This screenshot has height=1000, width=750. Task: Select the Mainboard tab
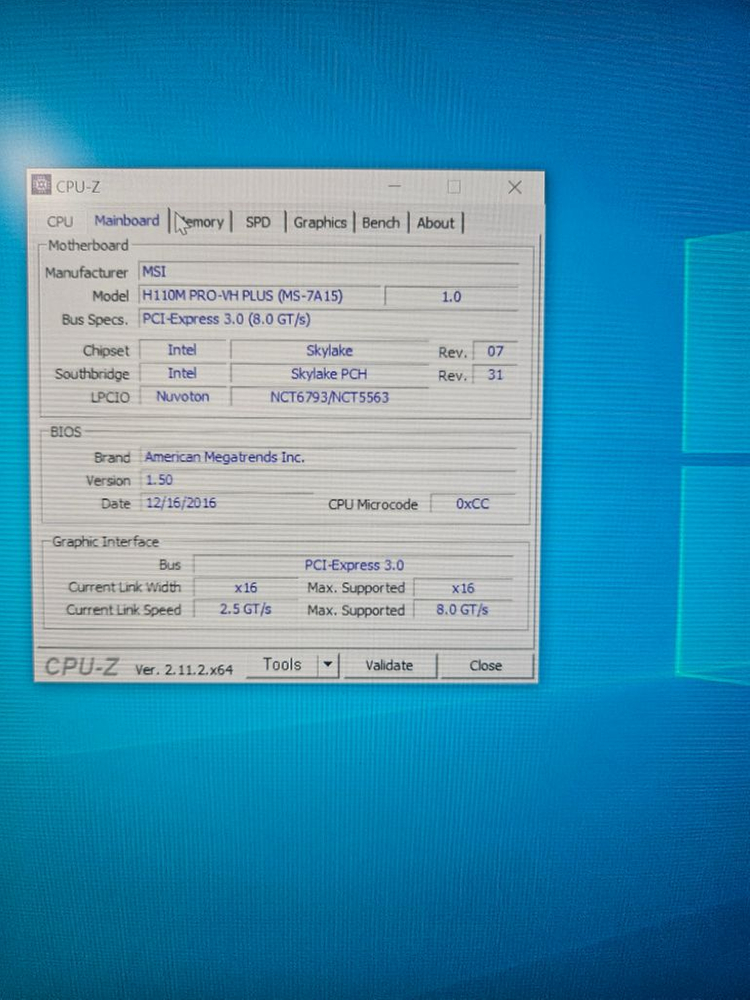pyautogui.click(x=127, y=221)
